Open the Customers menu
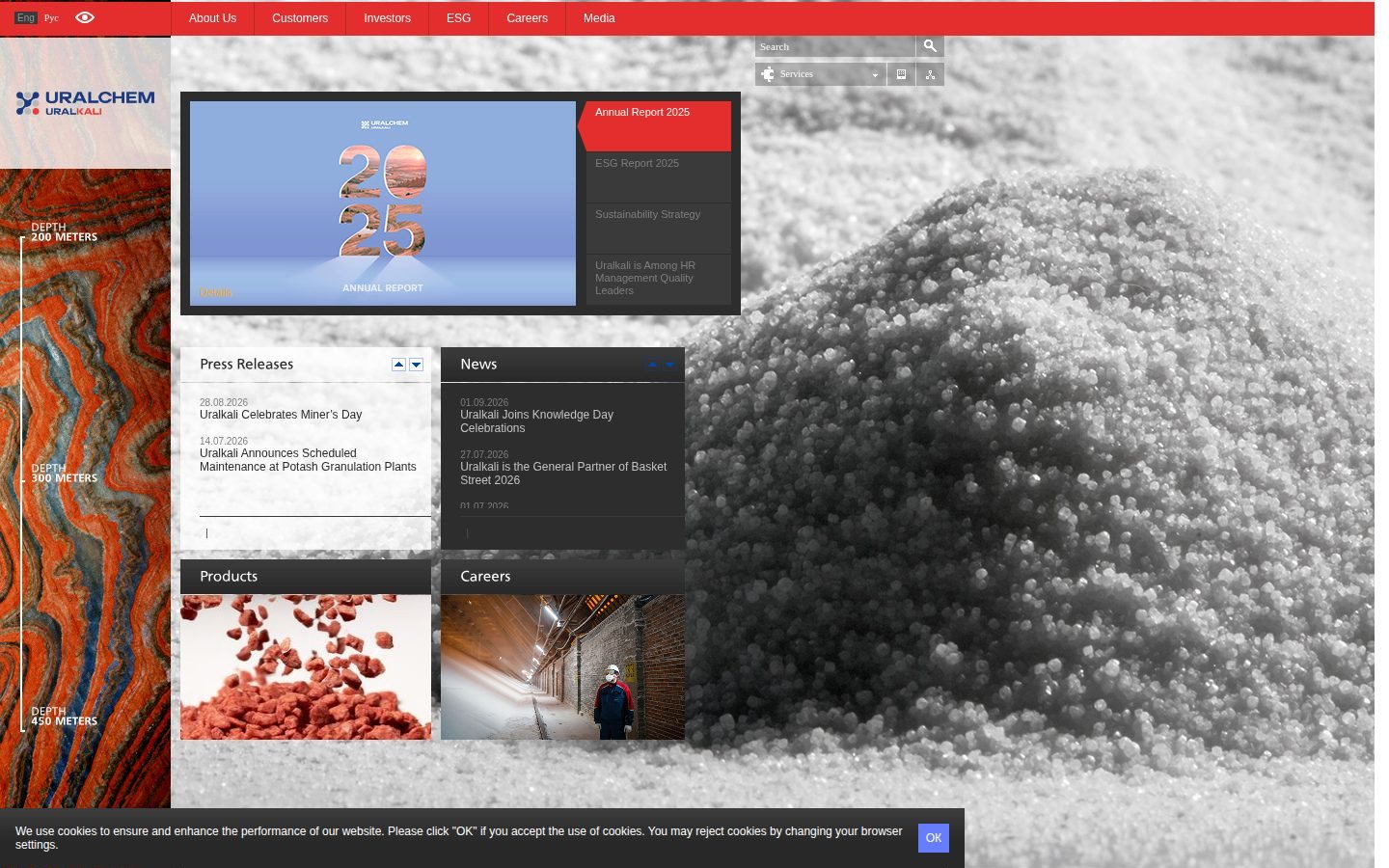The height and width of the screenshot is (868, 1389). (300, 18)
